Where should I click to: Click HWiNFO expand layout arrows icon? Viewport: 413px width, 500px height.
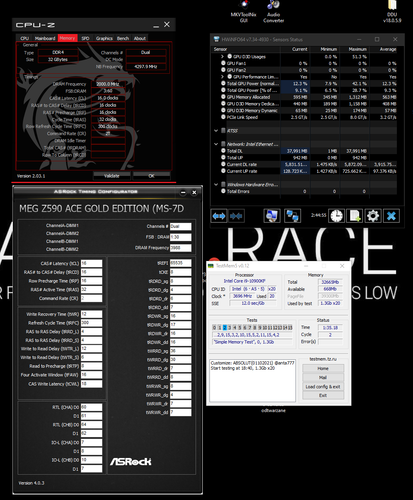[x=219, y=216]
